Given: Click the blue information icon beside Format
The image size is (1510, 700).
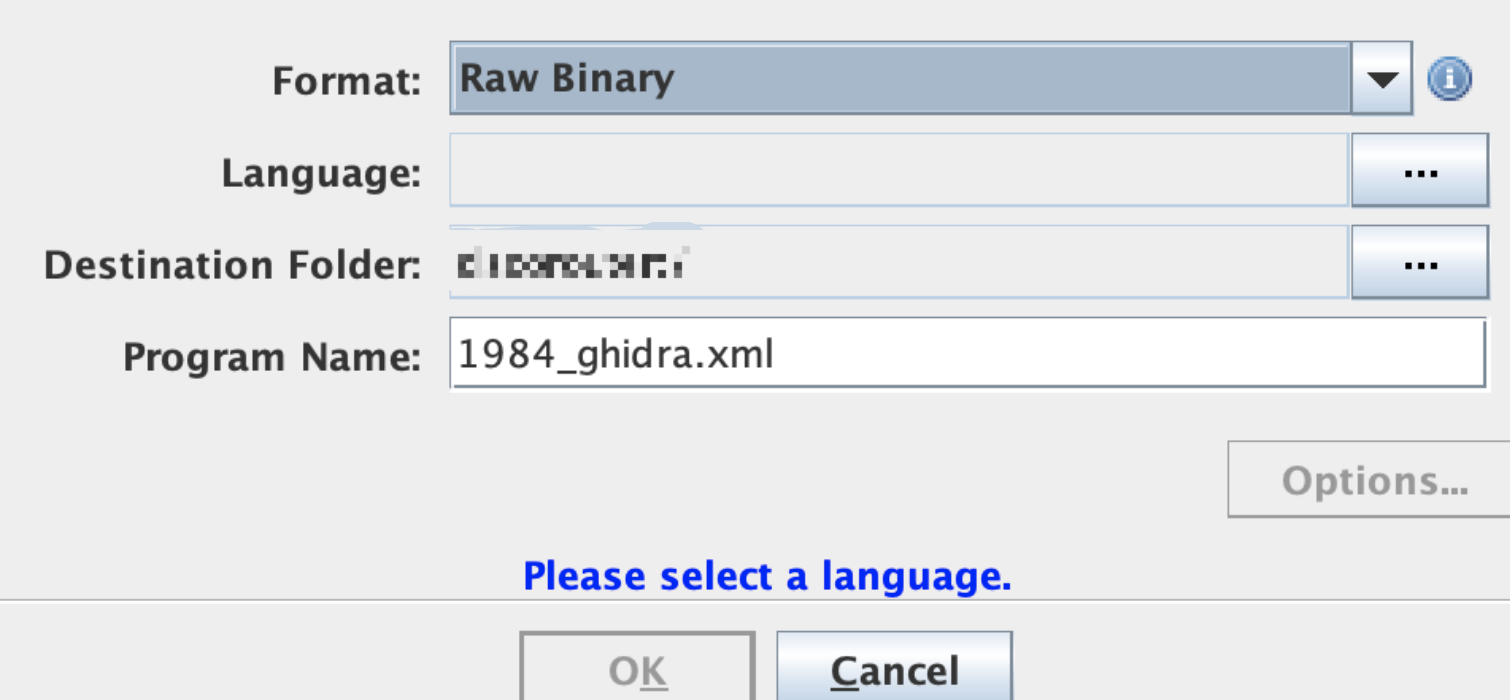Looking at the screenshot, I should (x=1451, y=78).
